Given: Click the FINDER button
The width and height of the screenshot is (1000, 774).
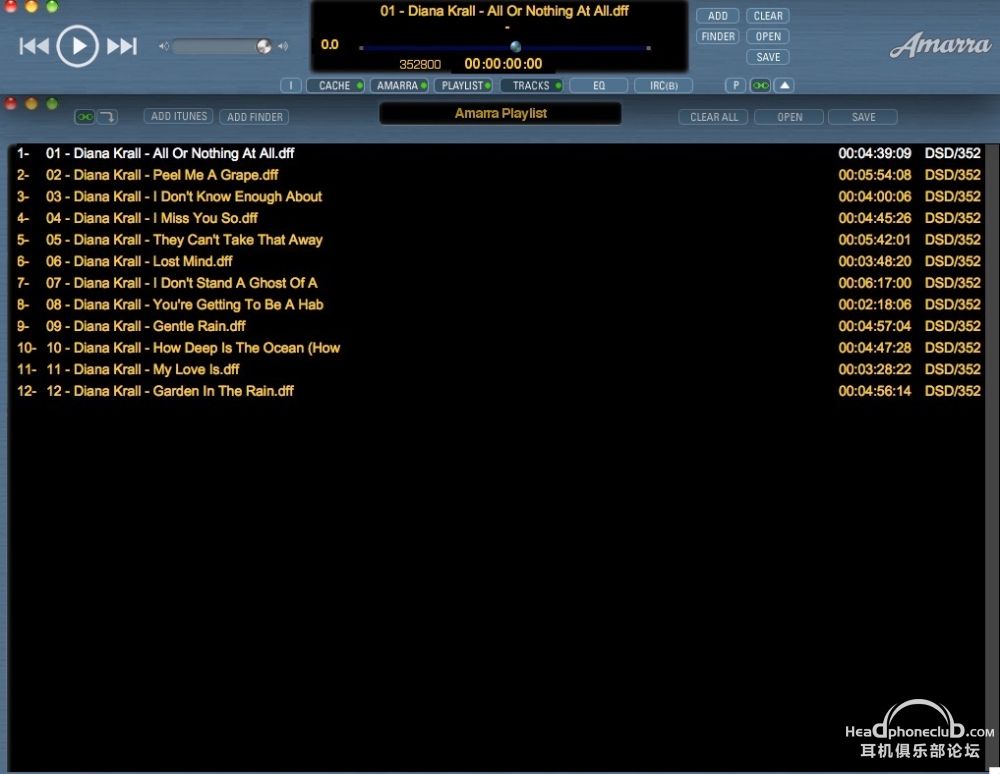Looking at the screenshot, I should tap(717, 36).
